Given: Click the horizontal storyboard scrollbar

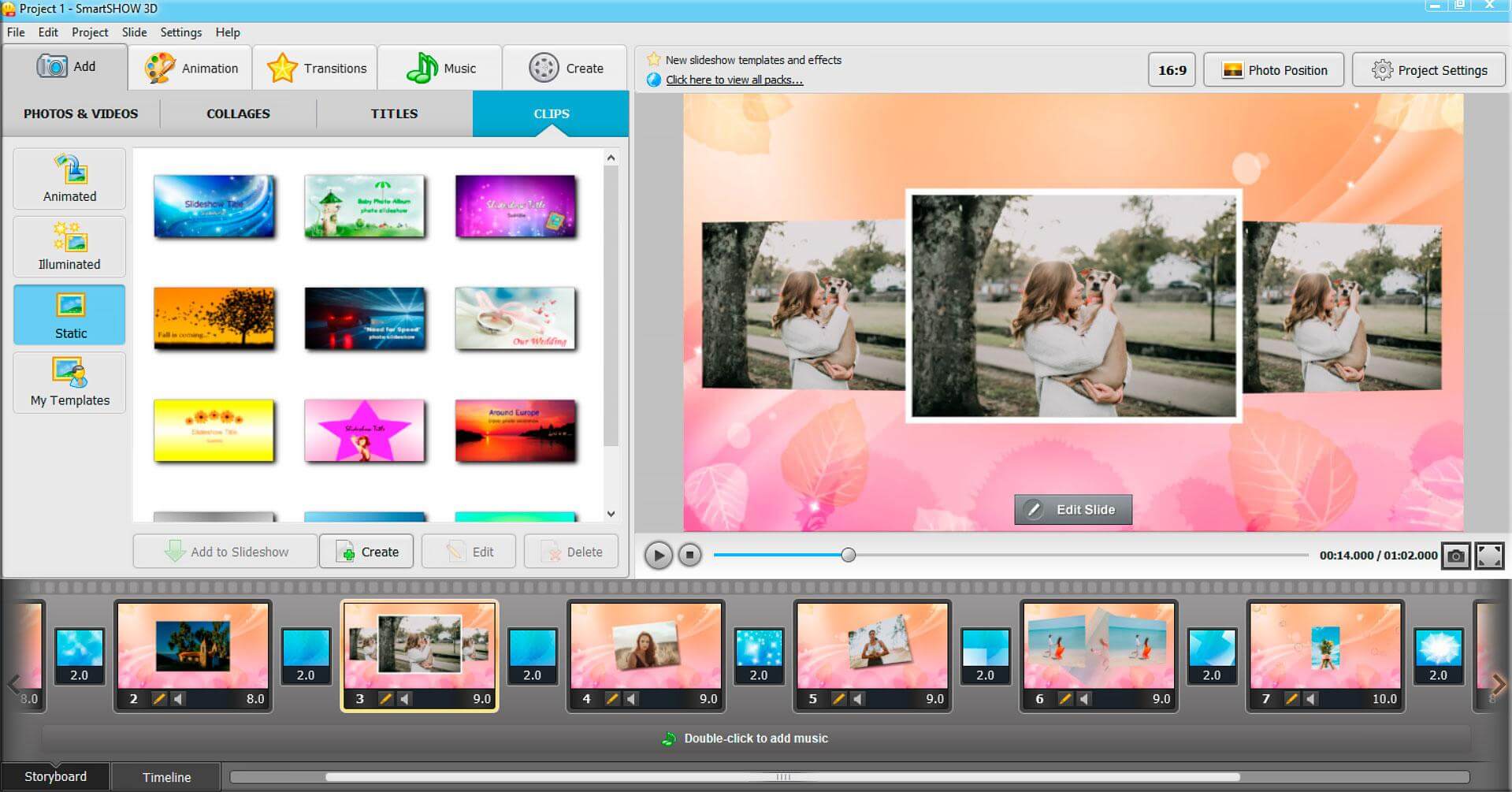Looking at the screenshot, I should point(782,777).
